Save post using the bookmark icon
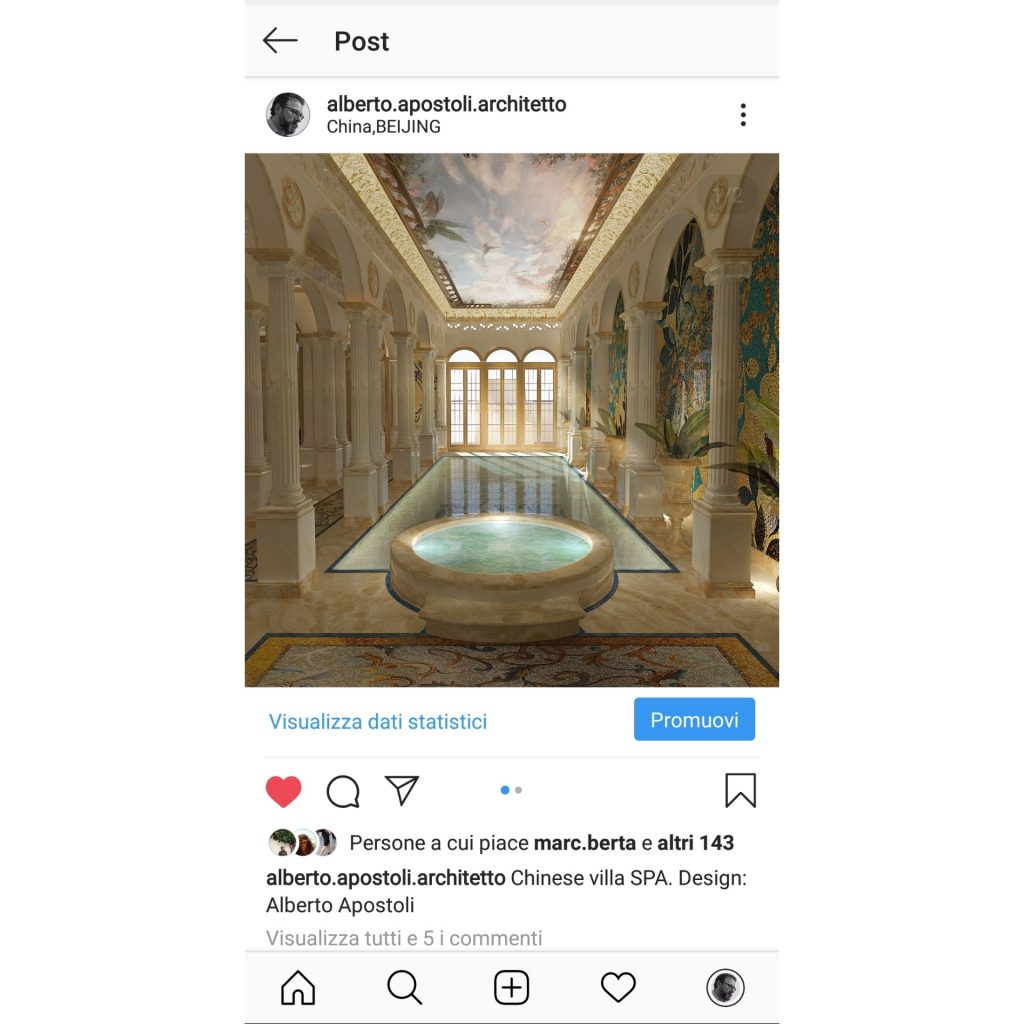Screen dimensions: 1024x1024 (741, 790)
